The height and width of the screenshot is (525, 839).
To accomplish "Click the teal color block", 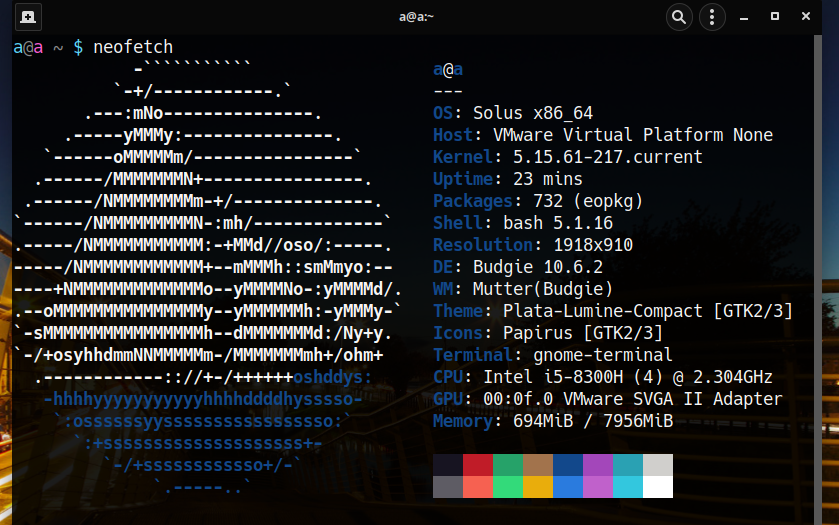I will pos(628,465).
